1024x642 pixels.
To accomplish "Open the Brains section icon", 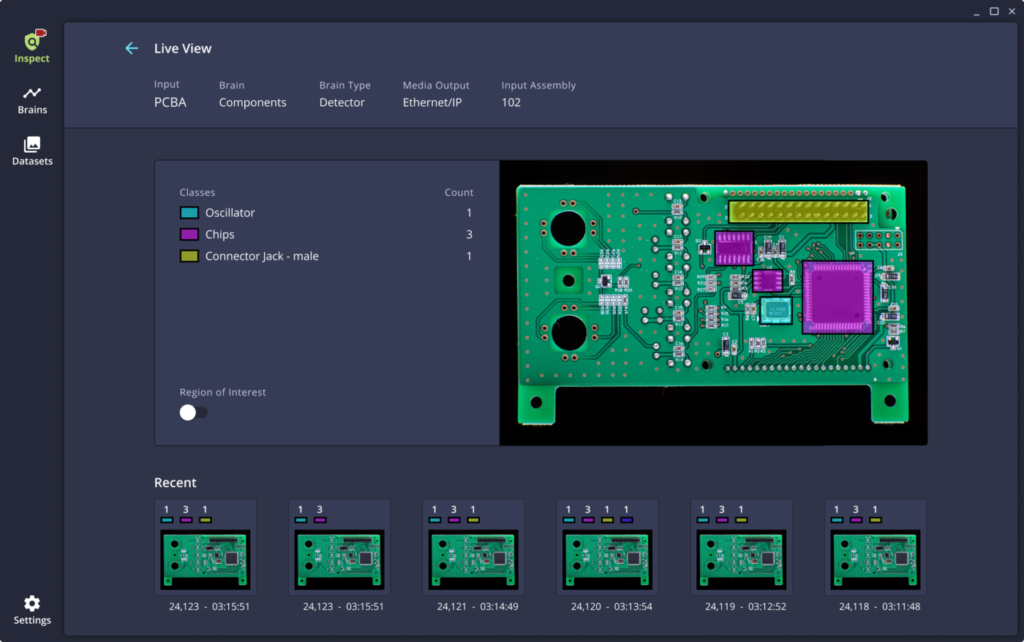I will [x=32, y=94].
